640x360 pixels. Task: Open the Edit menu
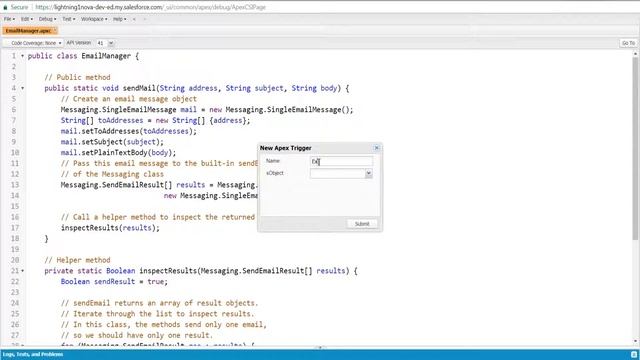pyautogui.click(x=27, y=19)
